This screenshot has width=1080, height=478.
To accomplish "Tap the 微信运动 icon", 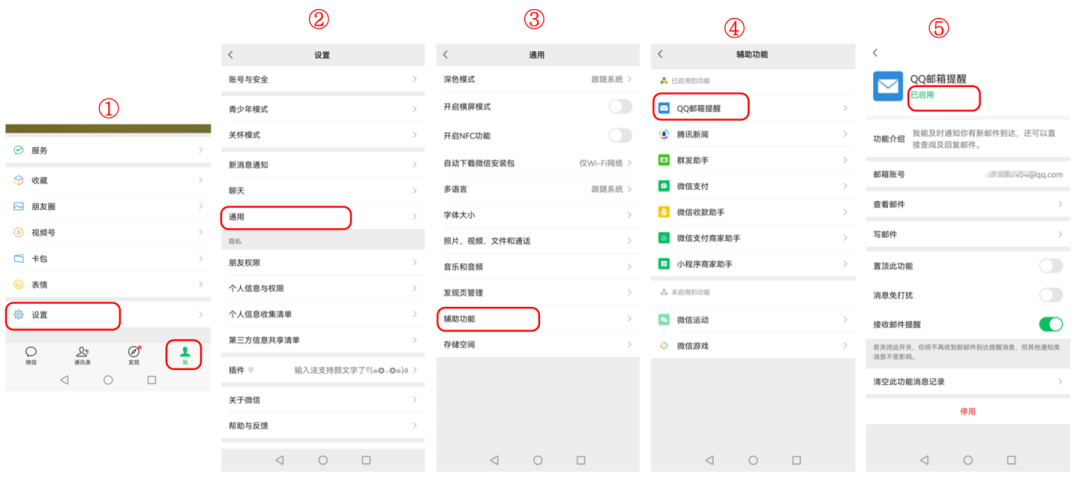I will 664,320.
